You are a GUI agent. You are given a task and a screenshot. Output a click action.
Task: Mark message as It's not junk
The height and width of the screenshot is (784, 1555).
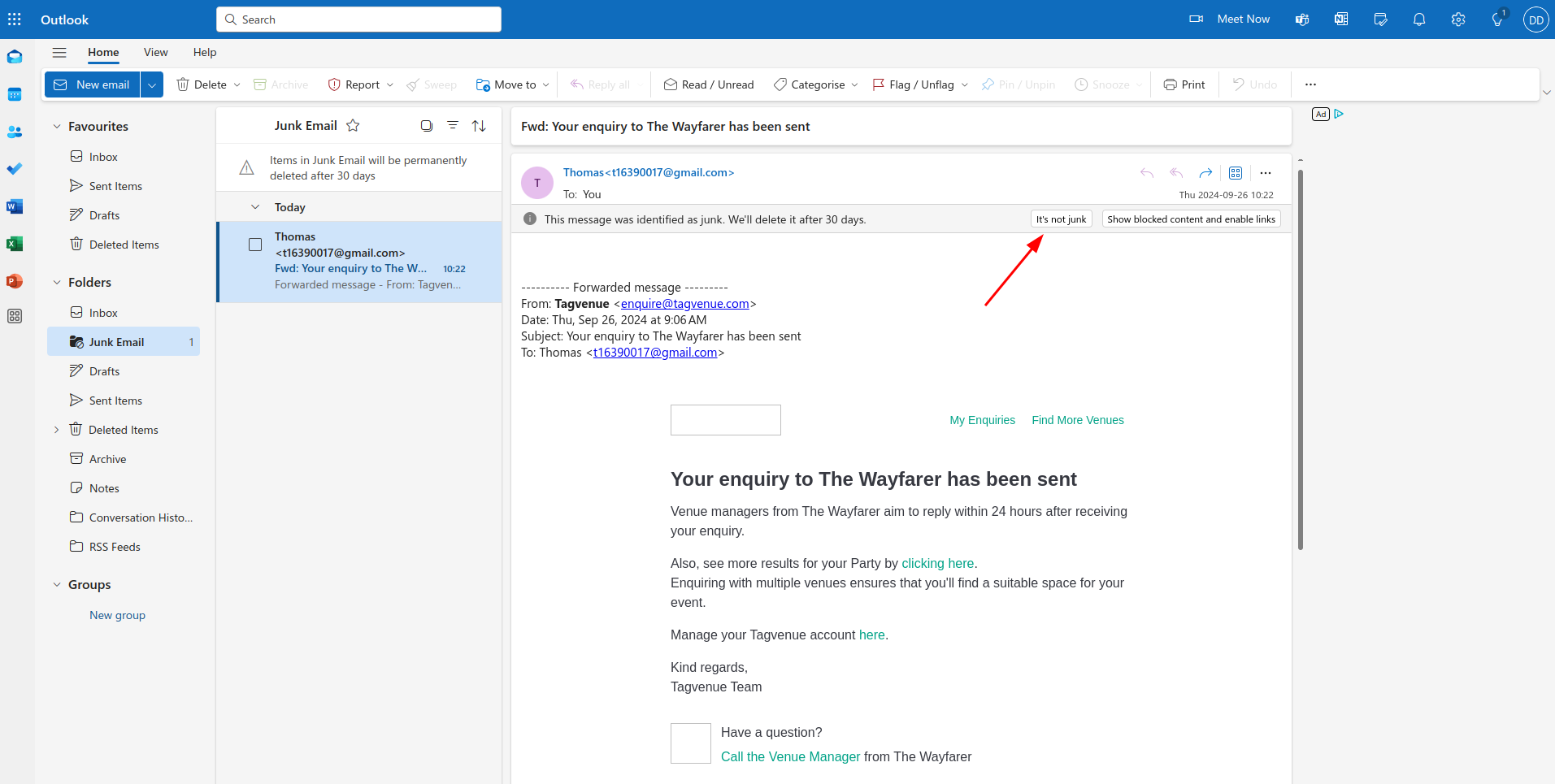pos(1061,219)
